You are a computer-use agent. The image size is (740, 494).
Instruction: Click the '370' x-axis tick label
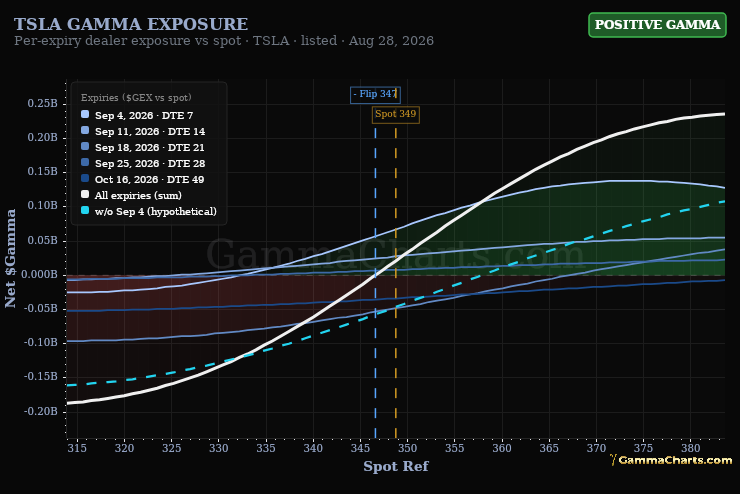(596, 448)
